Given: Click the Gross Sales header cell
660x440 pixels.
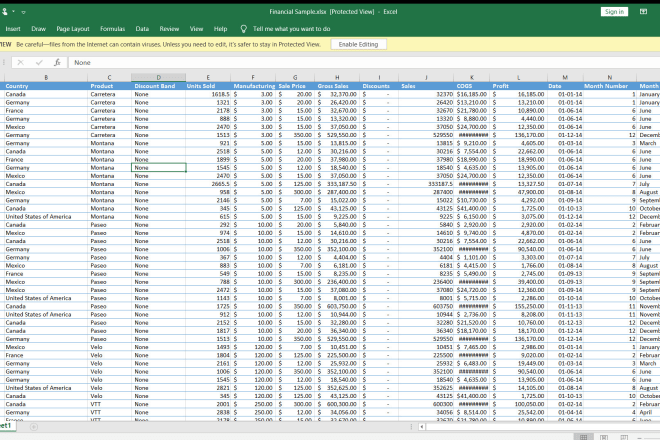Looking at the screenshot, I should click(x=337, y=86).
